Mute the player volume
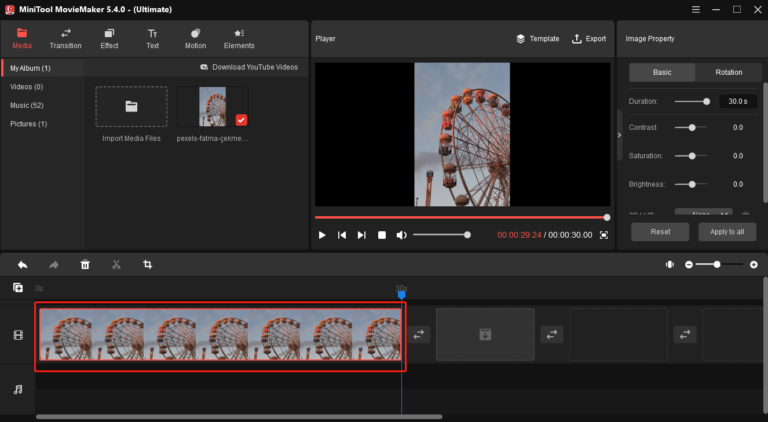 [x=401, y=235]
